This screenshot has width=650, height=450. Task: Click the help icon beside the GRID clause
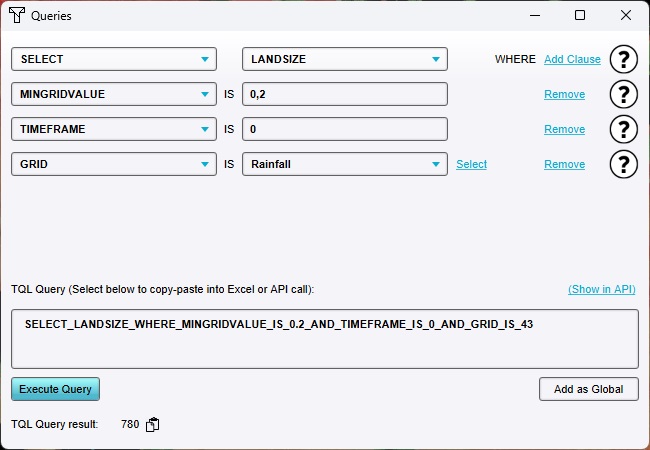[x=623, y=164]
